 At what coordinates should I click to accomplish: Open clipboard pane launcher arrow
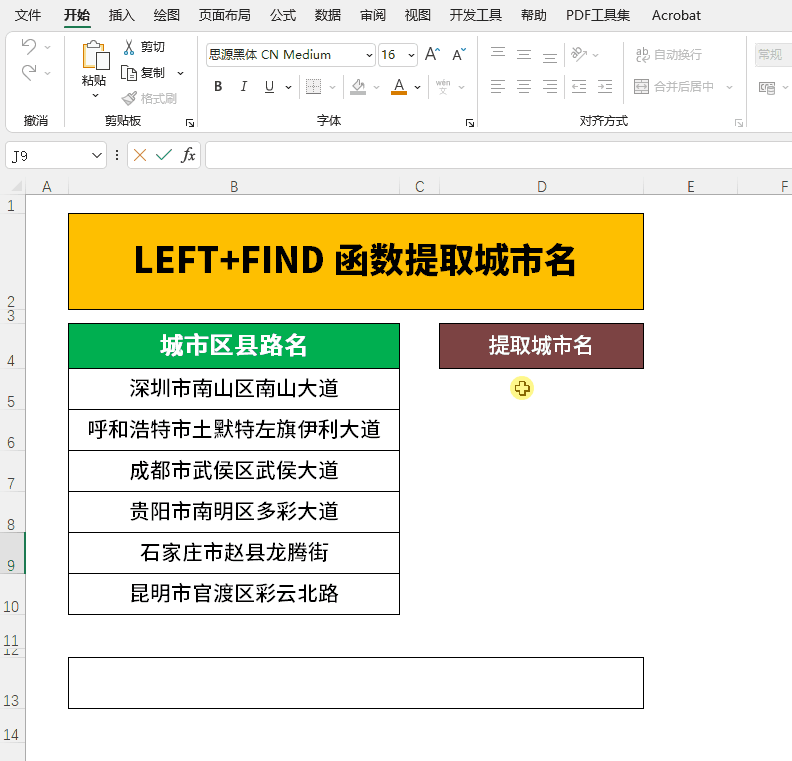[x=190, y=123]
